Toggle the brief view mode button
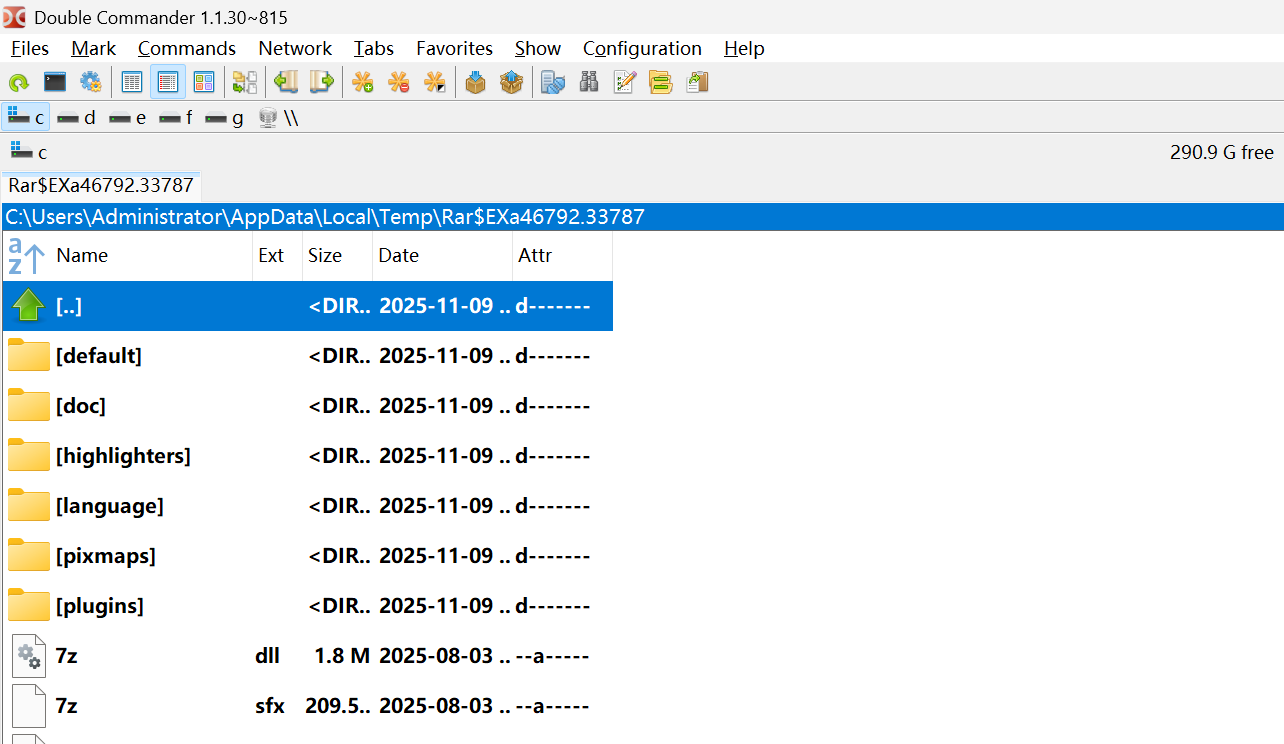 132,82
